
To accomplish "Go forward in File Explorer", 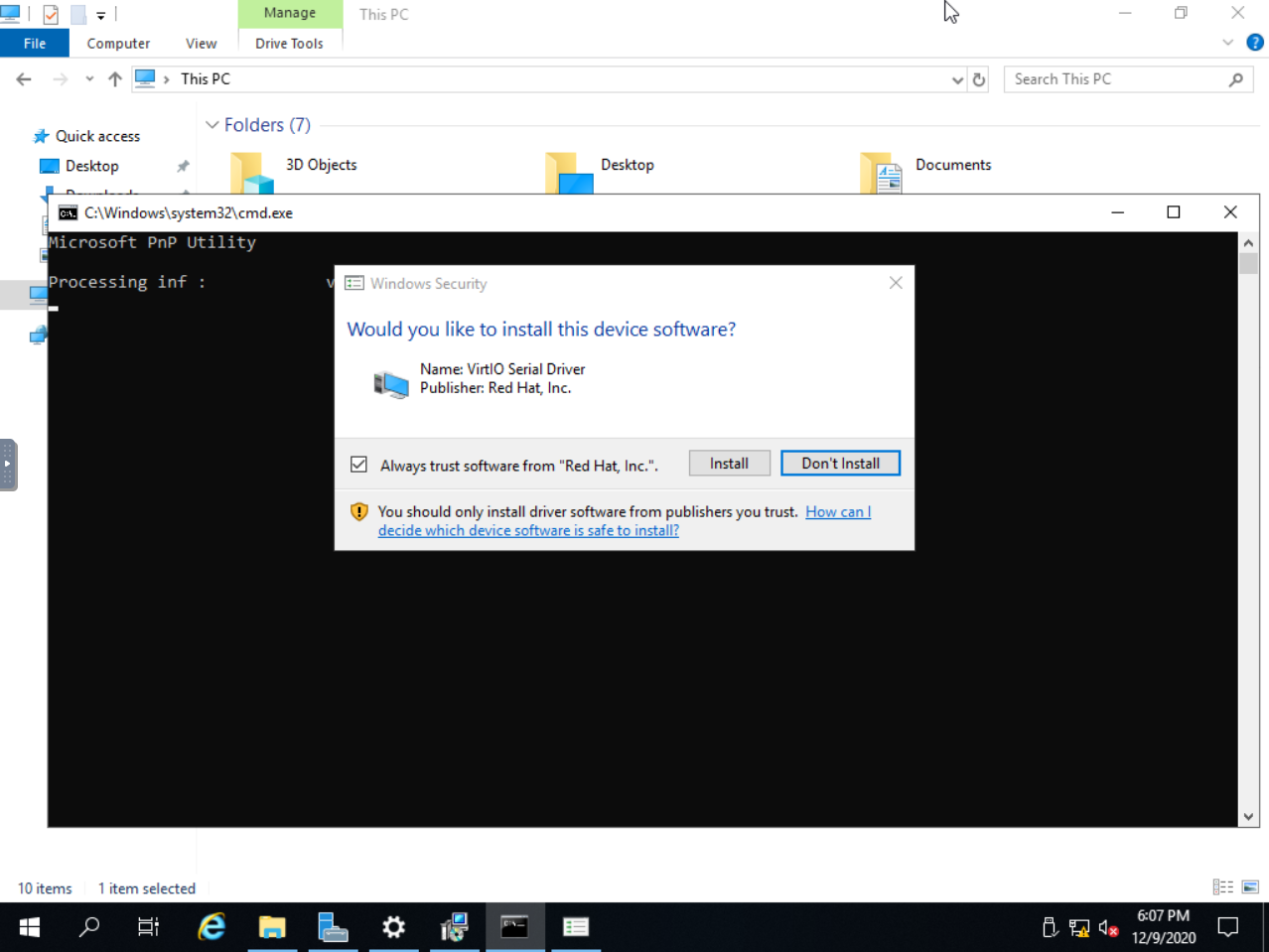I will [x=61, y=79].
